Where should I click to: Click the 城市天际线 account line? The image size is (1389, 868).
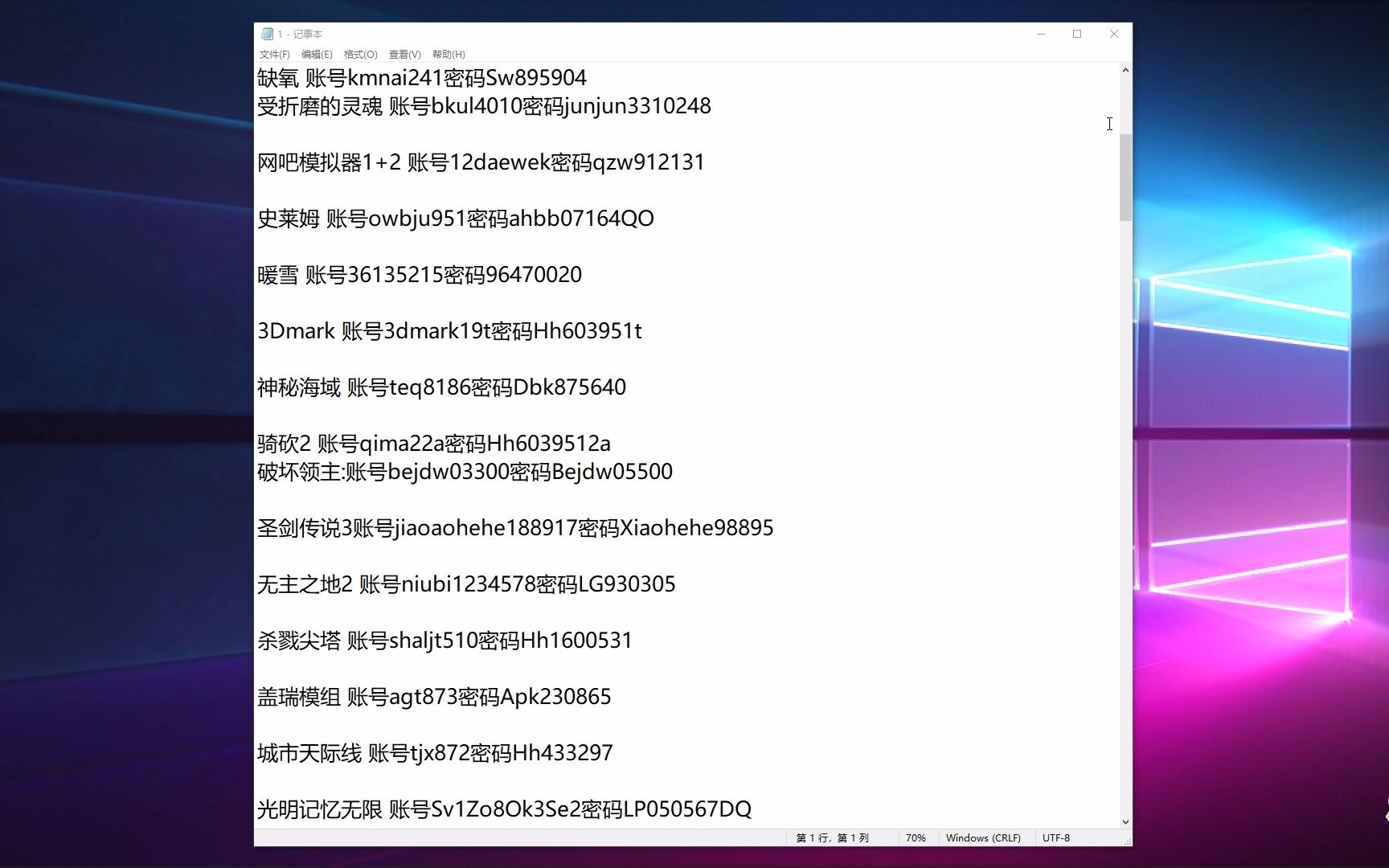pyautogui.click(x=435, y=753)
